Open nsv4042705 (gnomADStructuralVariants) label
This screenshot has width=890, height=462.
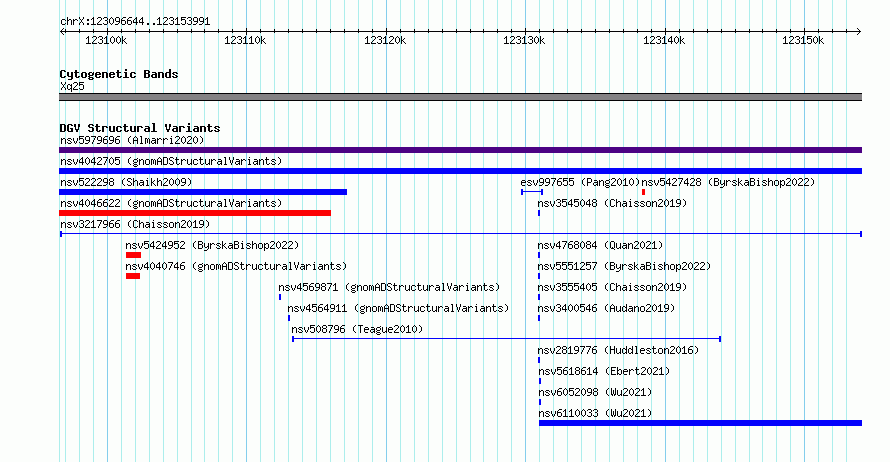171,161
